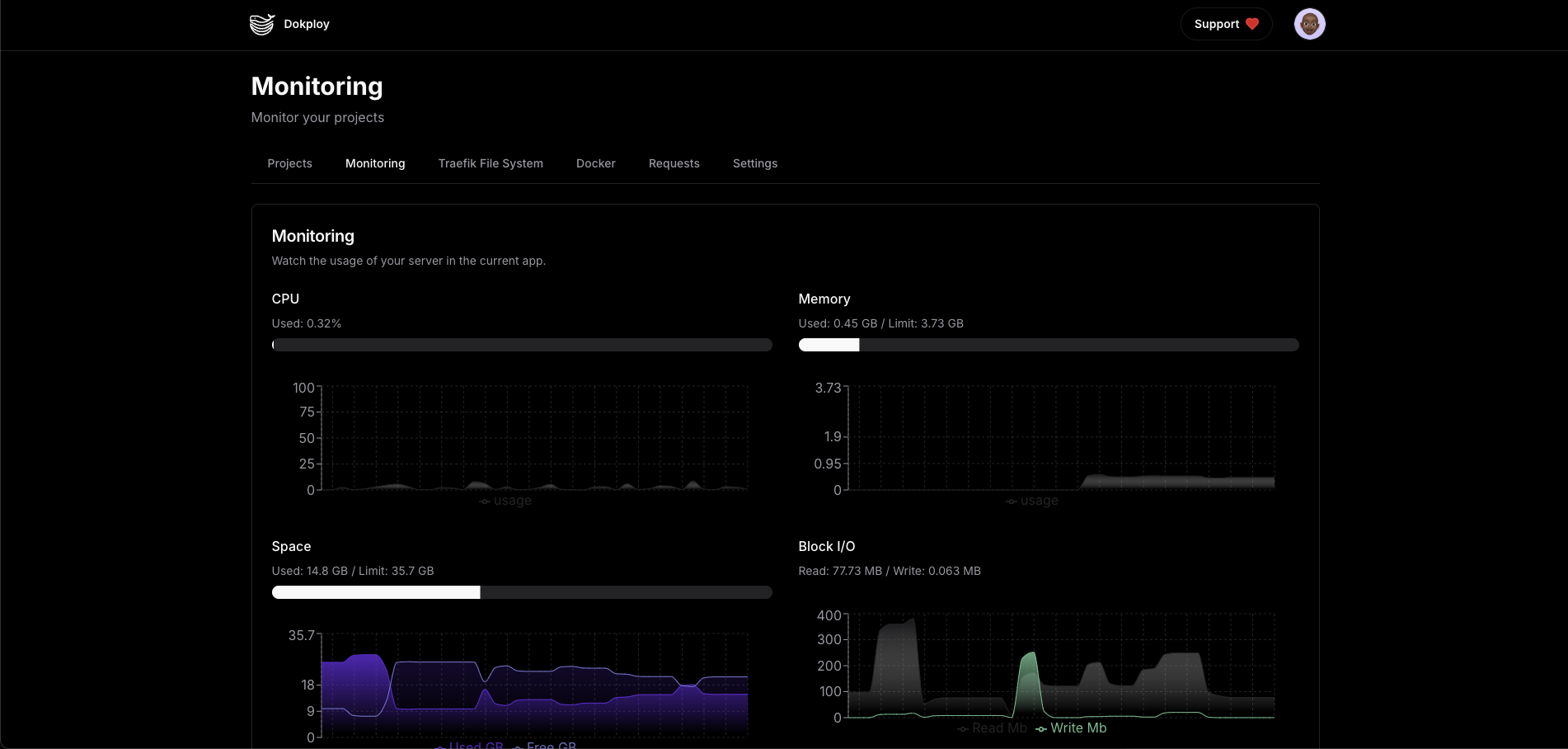This screenshot has width=1568, height=749.
Task: Toggle the Write Mb legend marker
Action: [1041, 728]
